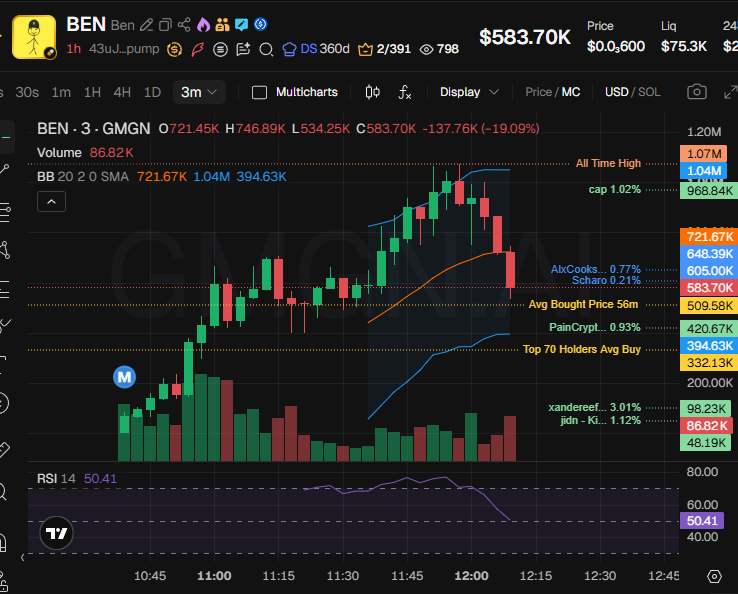Click the RSI 14 indicator legend

pos(56,479)
